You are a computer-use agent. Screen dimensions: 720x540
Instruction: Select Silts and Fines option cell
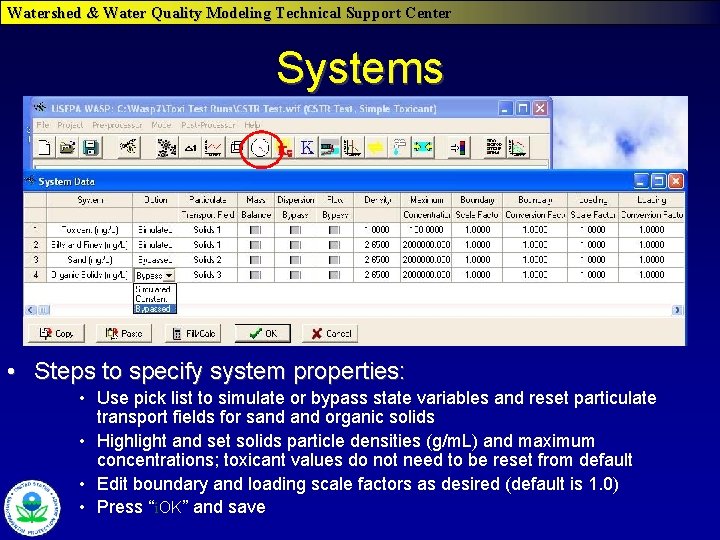click(155, 245)
